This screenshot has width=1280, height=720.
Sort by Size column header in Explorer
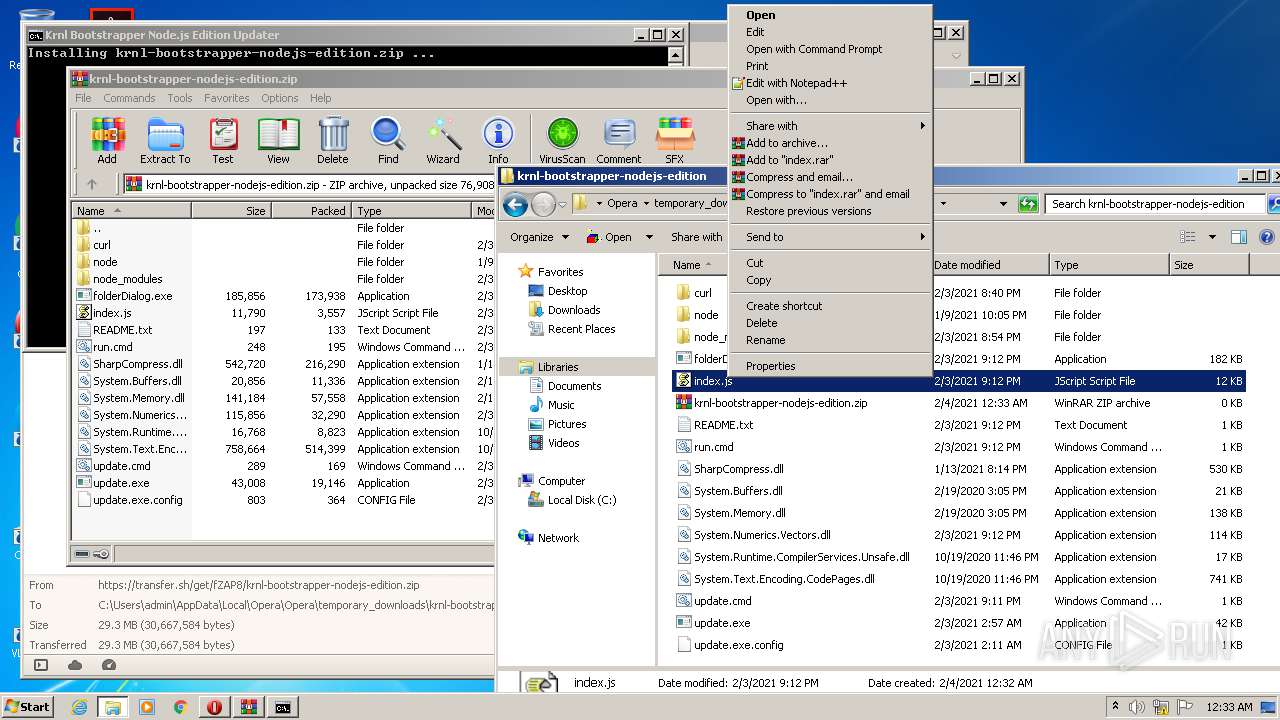1207,265
